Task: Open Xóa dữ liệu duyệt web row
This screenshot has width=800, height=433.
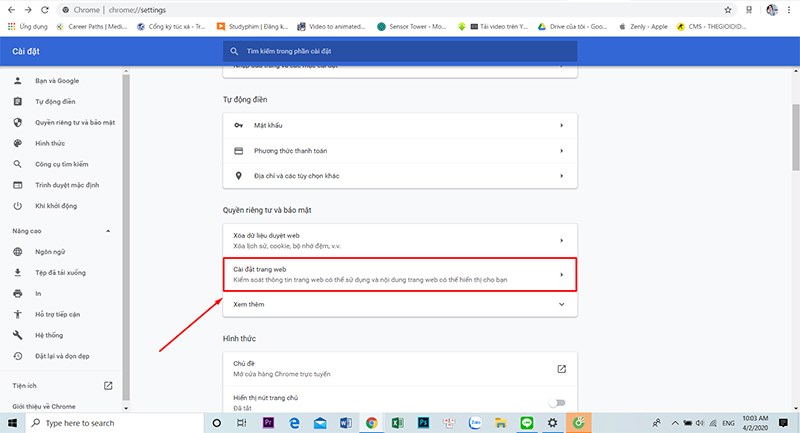Action: [400, 240]
